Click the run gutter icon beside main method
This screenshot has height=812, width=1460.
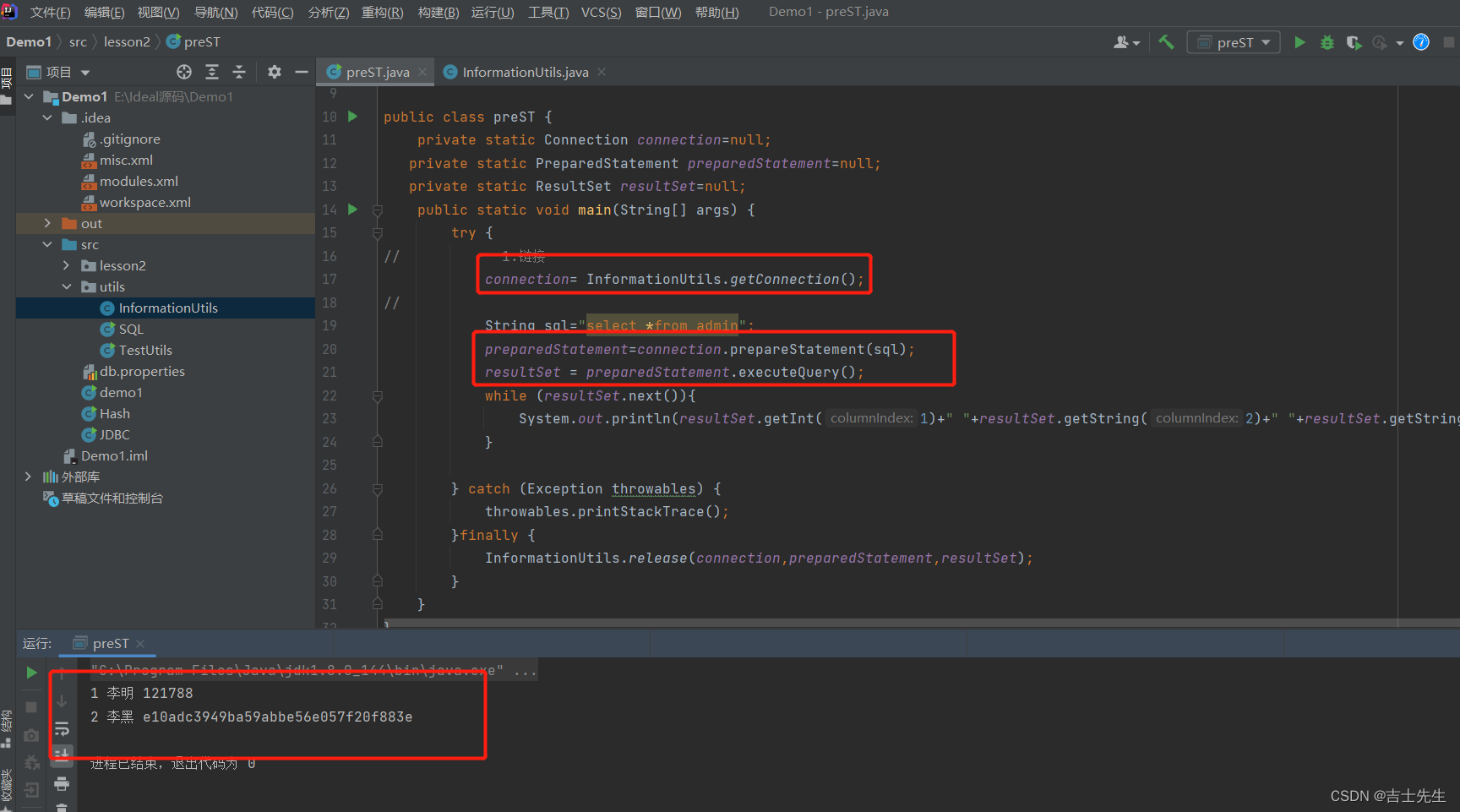pos(352,210)
